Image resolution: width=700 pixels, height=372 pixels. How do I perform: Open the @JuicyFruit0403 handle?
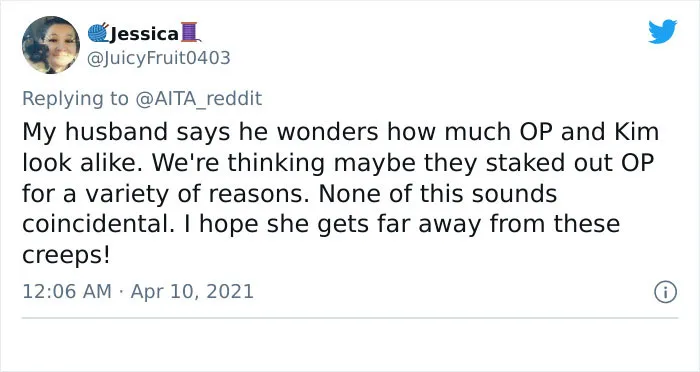(158, 58)
